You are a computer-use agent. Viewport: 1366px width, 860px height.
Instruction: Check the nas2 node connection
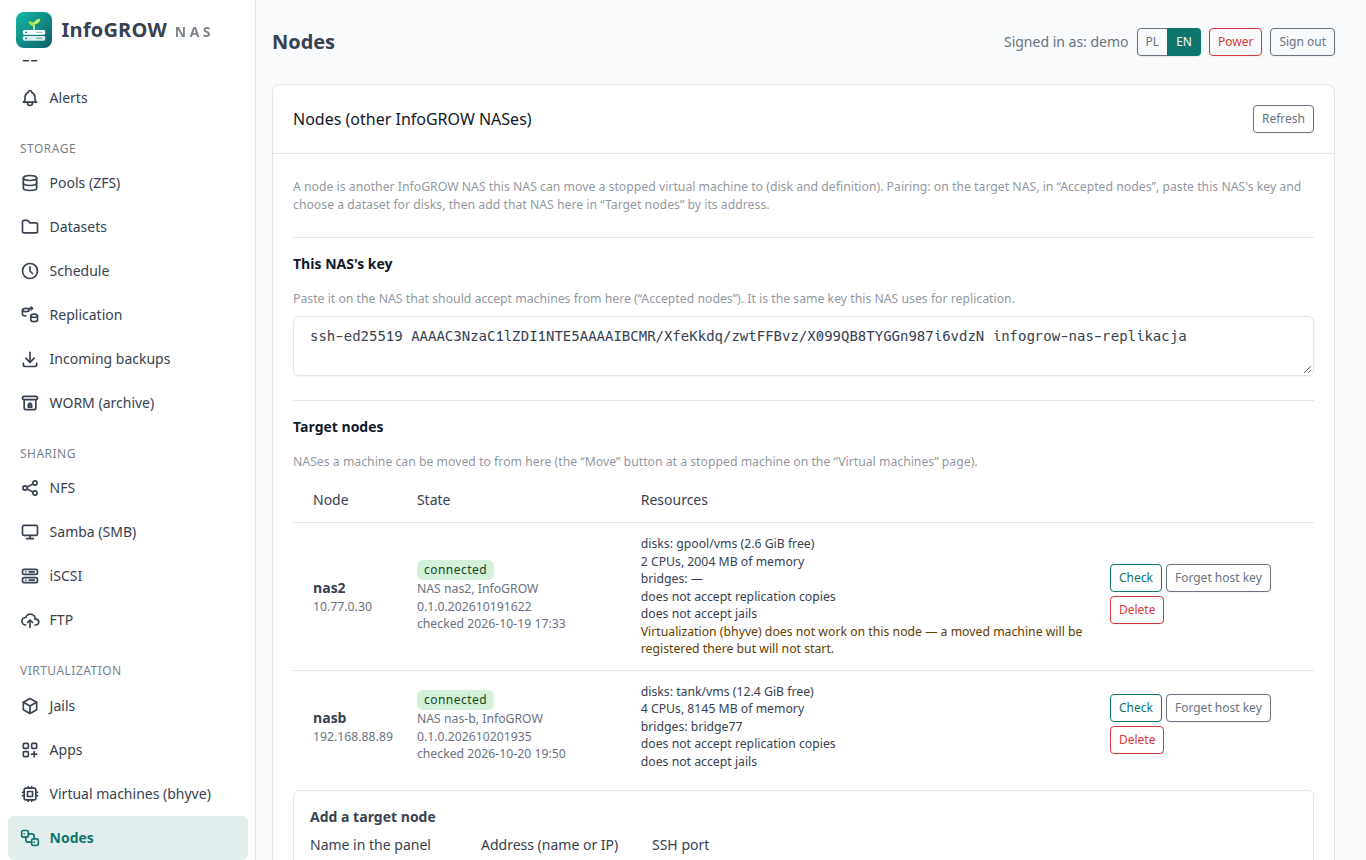click(1136, 578)
